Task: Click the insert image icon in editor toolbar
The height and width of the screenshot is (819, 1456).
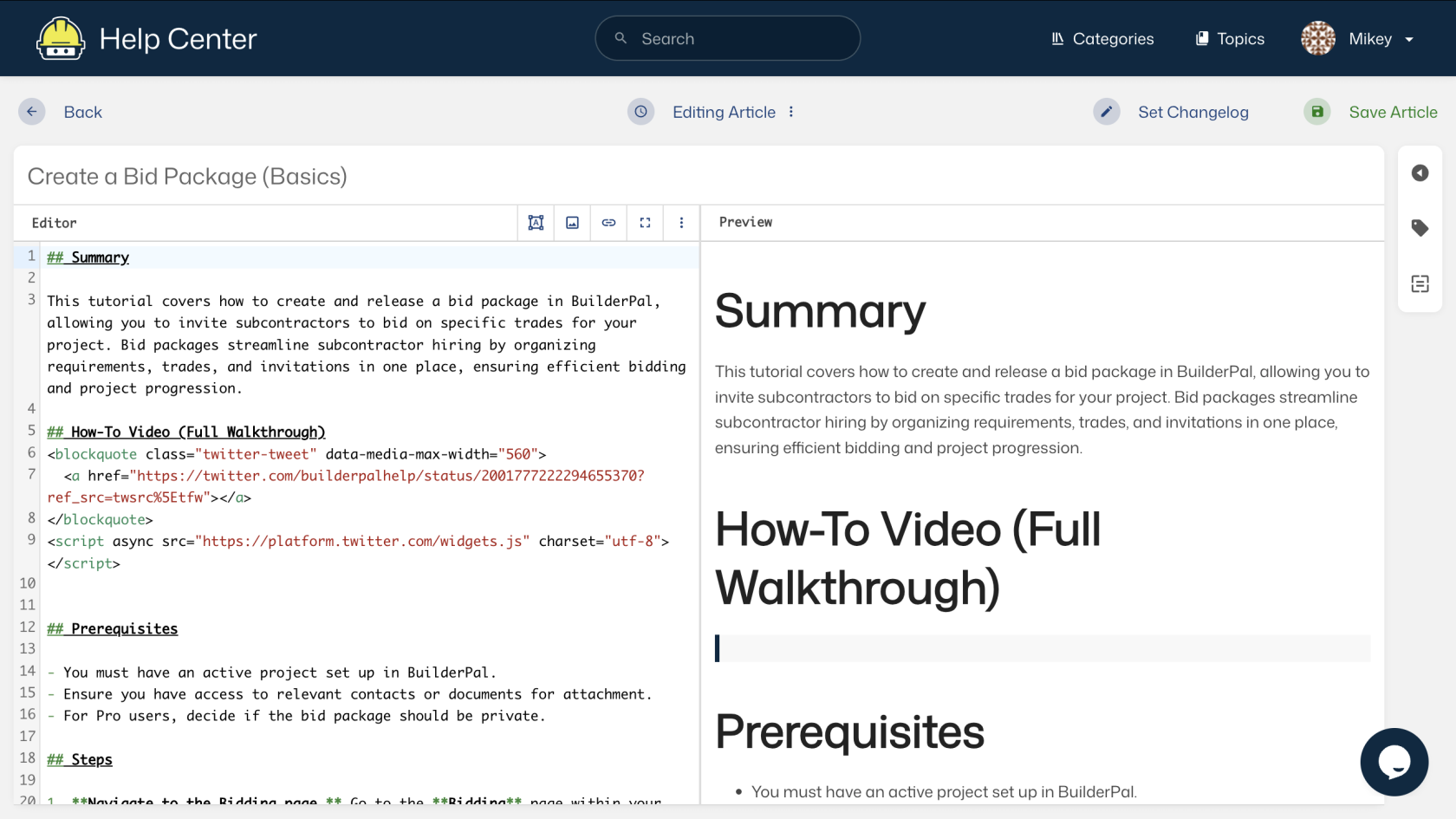Action: 572,223
